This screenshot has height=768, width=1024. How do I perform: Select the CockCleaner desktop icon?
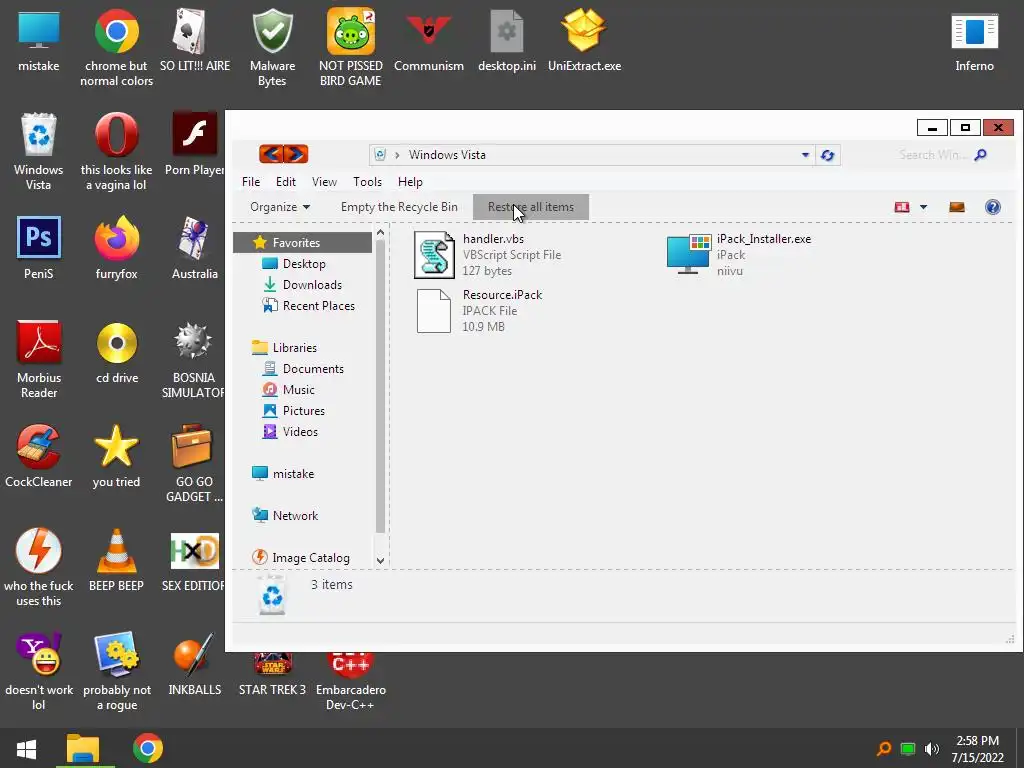[x=39, y=456]
